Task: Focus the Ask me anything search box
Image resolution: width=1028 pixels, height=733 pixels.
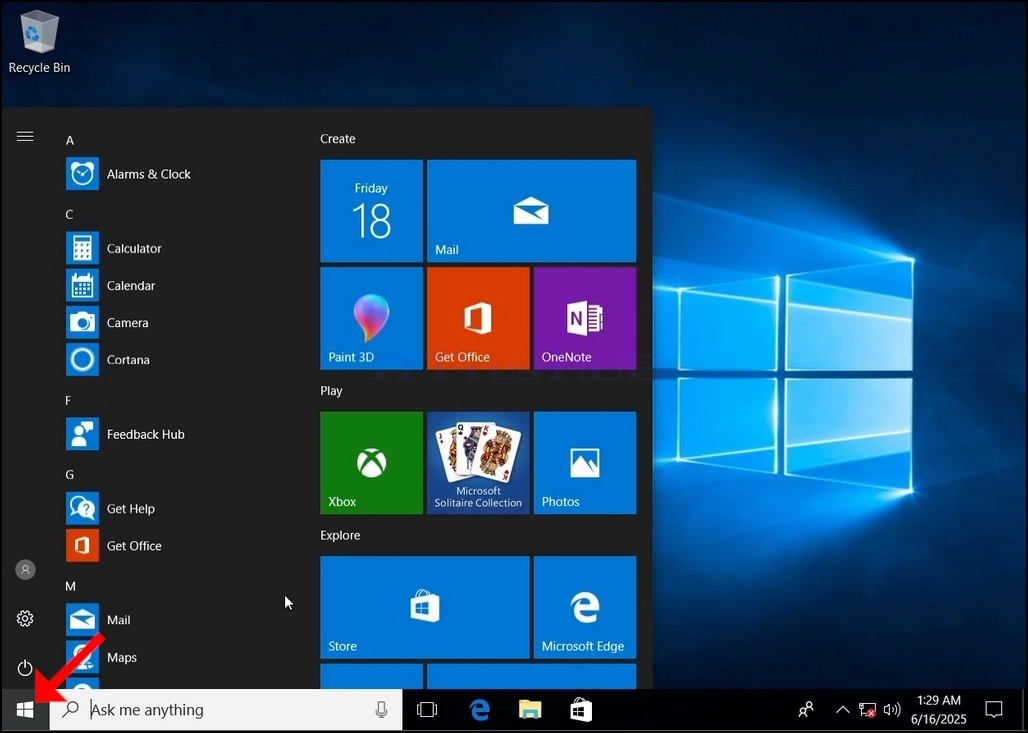Action: point(226,709)
